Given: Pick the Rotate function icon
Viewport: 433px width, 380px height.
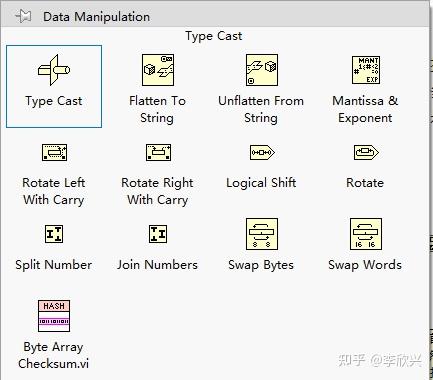Looking at the screenshot, I should (366, 153).
